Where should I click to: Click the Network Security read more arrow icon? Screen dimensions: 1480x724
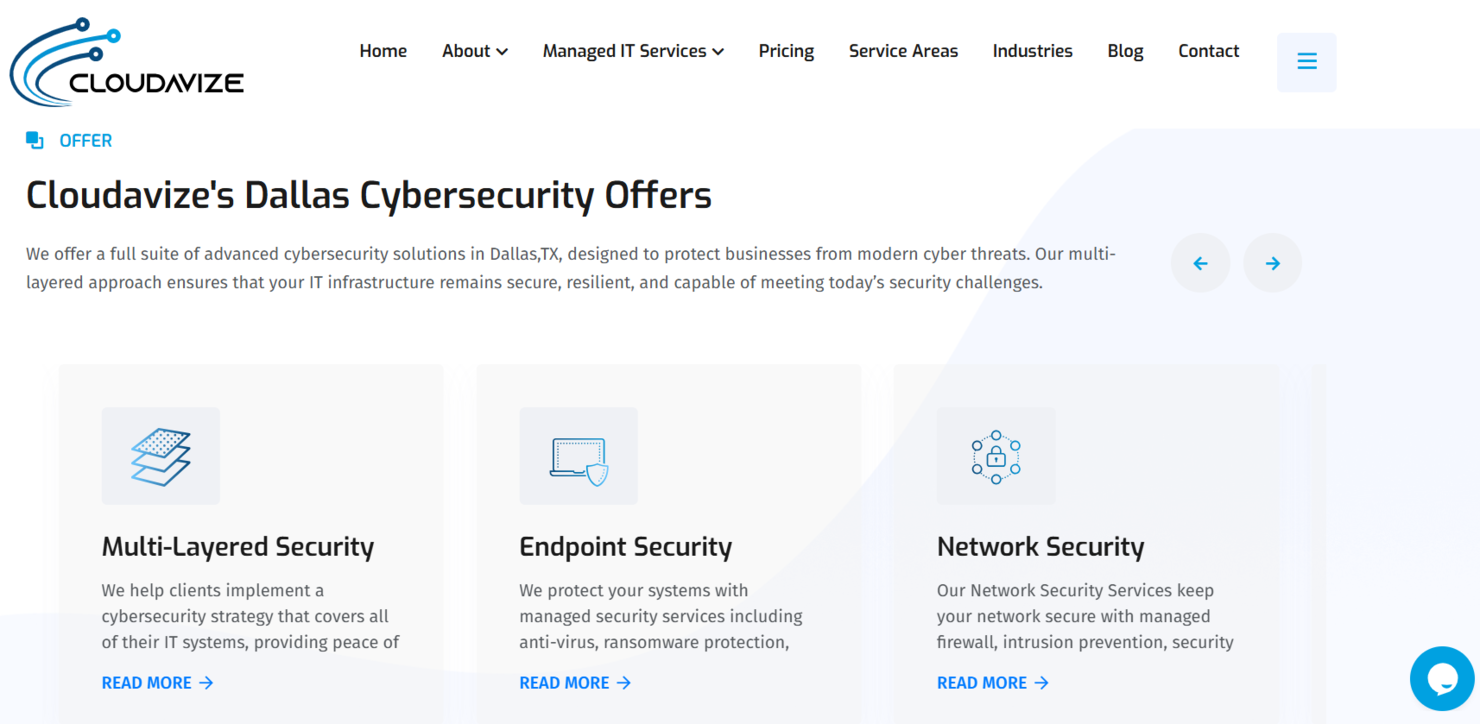point(1042,682)
